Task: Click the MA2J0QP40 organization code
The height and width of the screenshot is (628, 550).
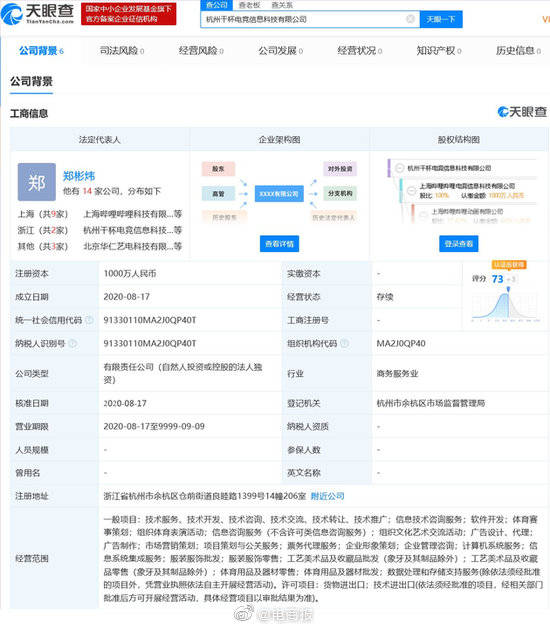Action: tap(401, 343)
